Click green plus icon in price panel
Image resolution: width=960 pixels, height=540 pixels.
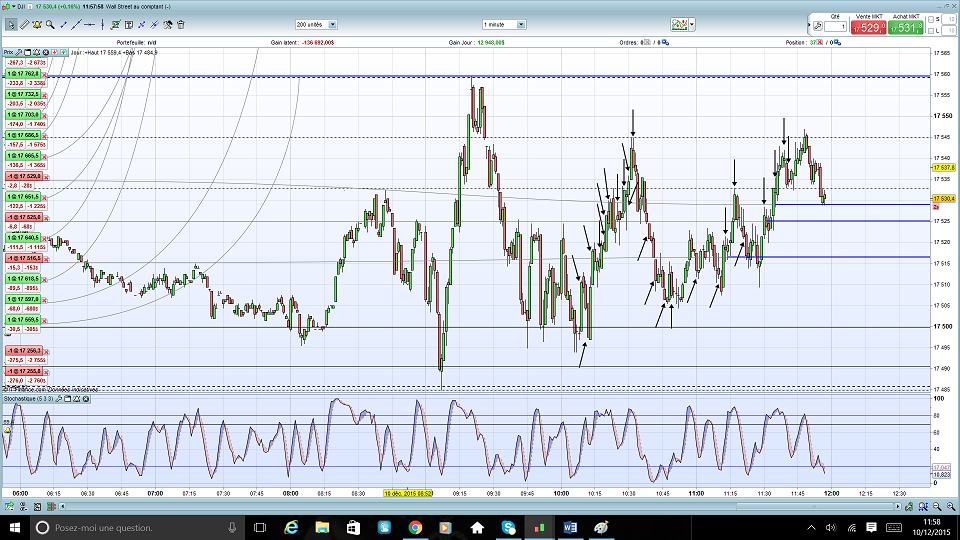pyautogui.click(x=63, y=53)
